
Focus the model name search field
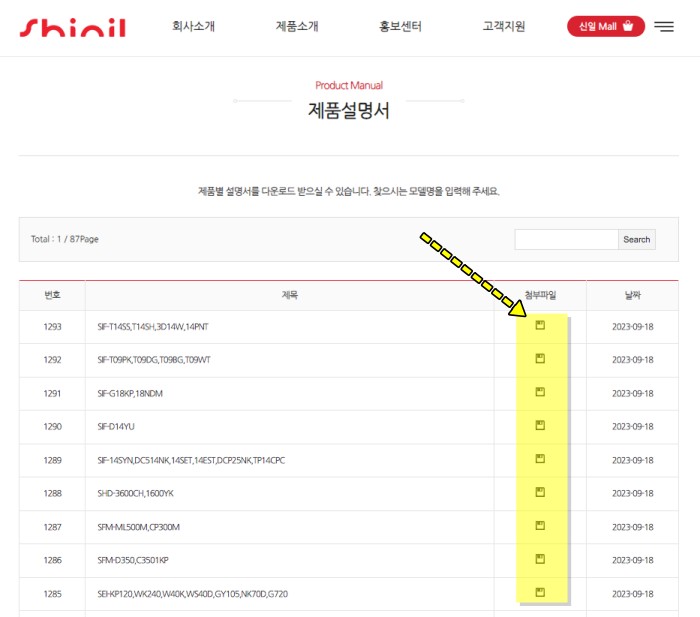(566, 239)
